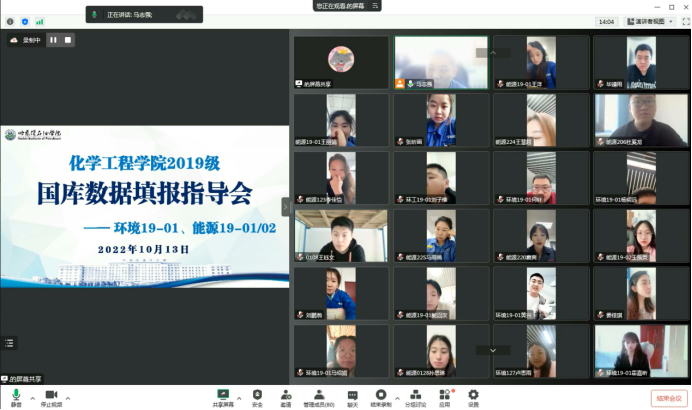Expand the share screen options arrow
The image size is (692, 410).
click(239, 398)
